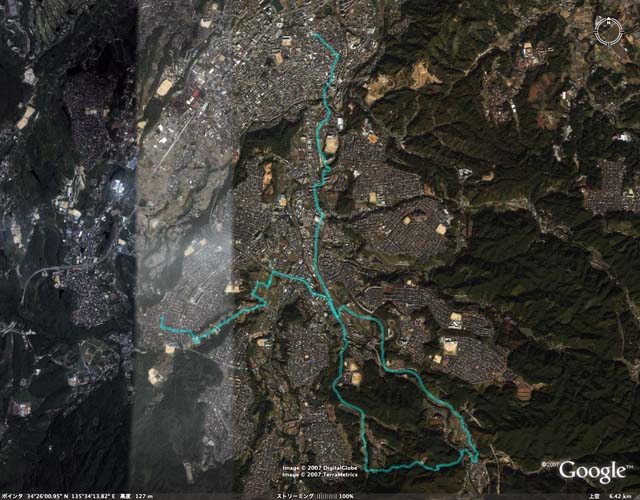Image resolution: width=640 pixels, height=500 pixels.
Task: Click the ポインタ label in the status bar
Action: tap(11, 496)
